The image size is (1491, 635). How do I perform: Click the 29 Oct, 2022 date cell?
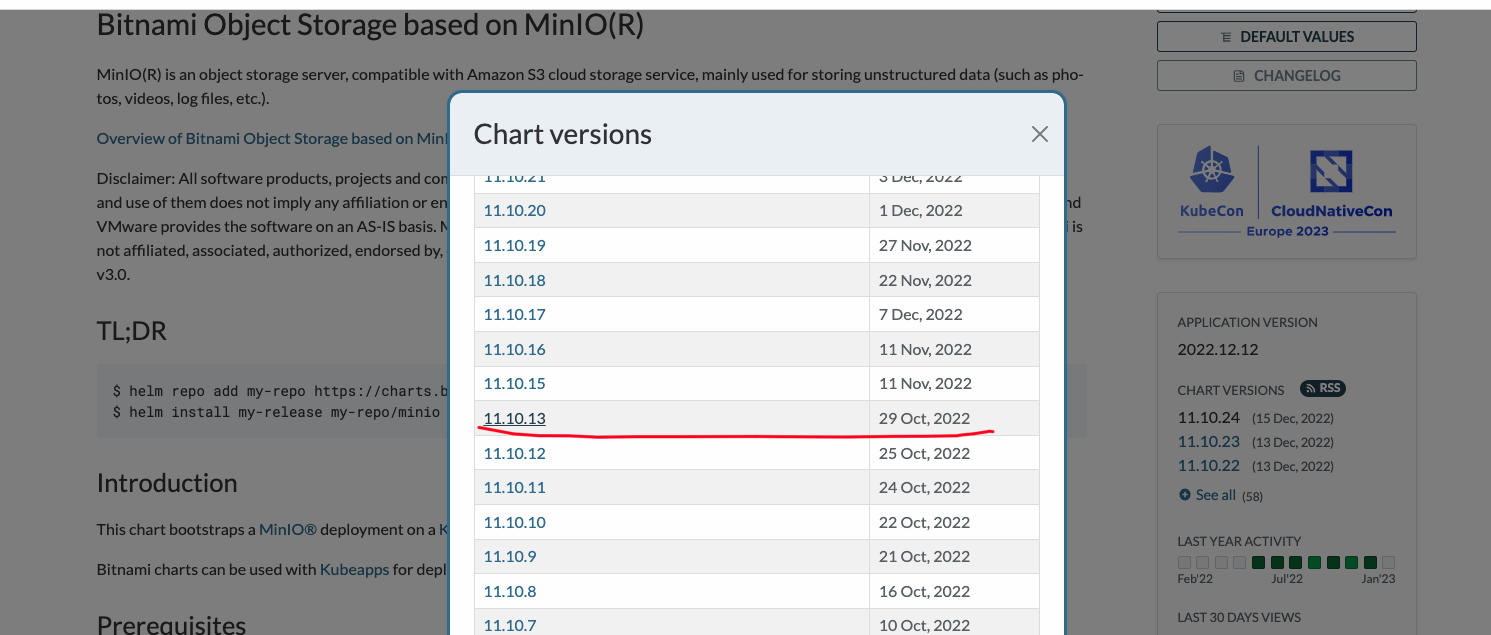tap(954, 419)
